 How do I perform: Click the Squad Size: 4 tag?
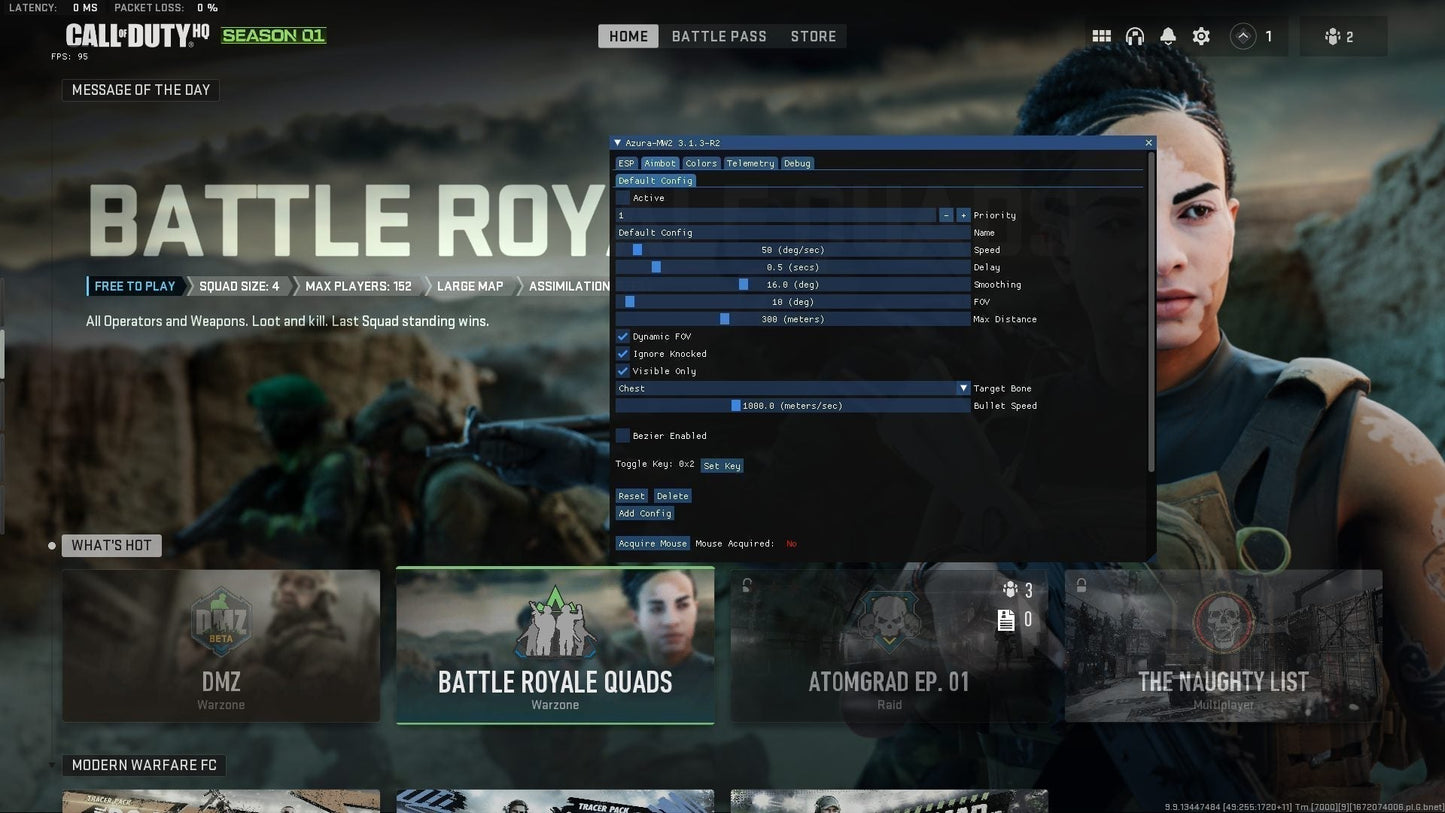(239, 286)
